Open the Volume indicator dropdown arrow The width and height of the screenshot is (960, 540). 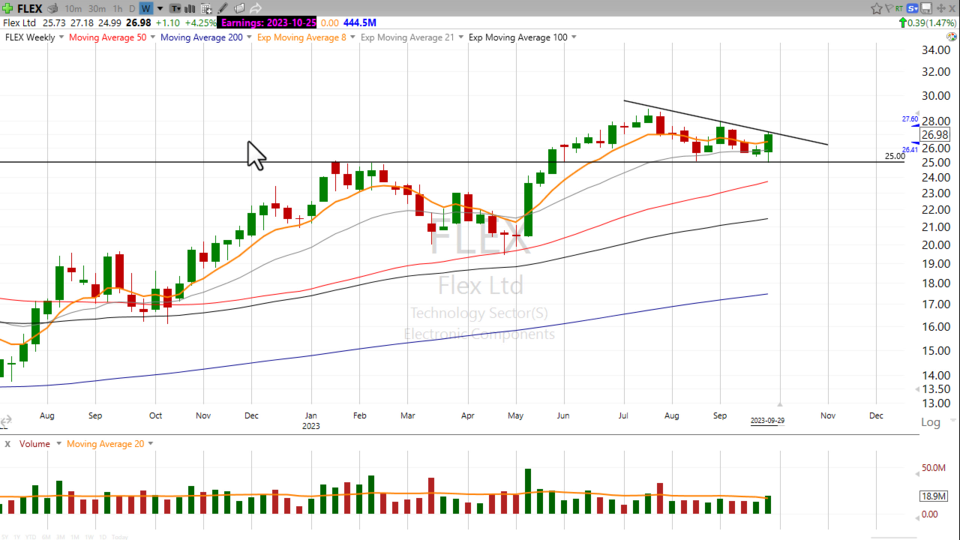pyautogui.click(x=59, y=444)
